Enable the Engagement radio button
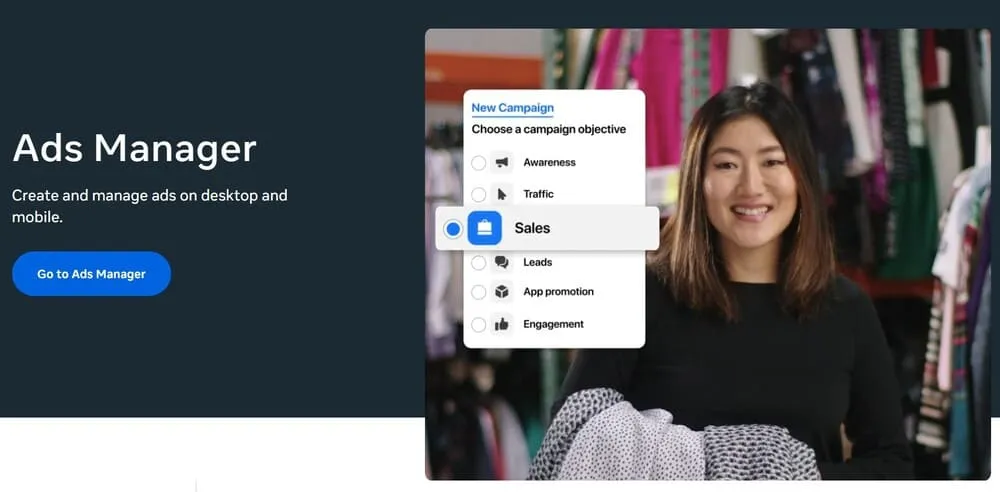This screenshot has width=1000, height=492. tap(479, 324)
